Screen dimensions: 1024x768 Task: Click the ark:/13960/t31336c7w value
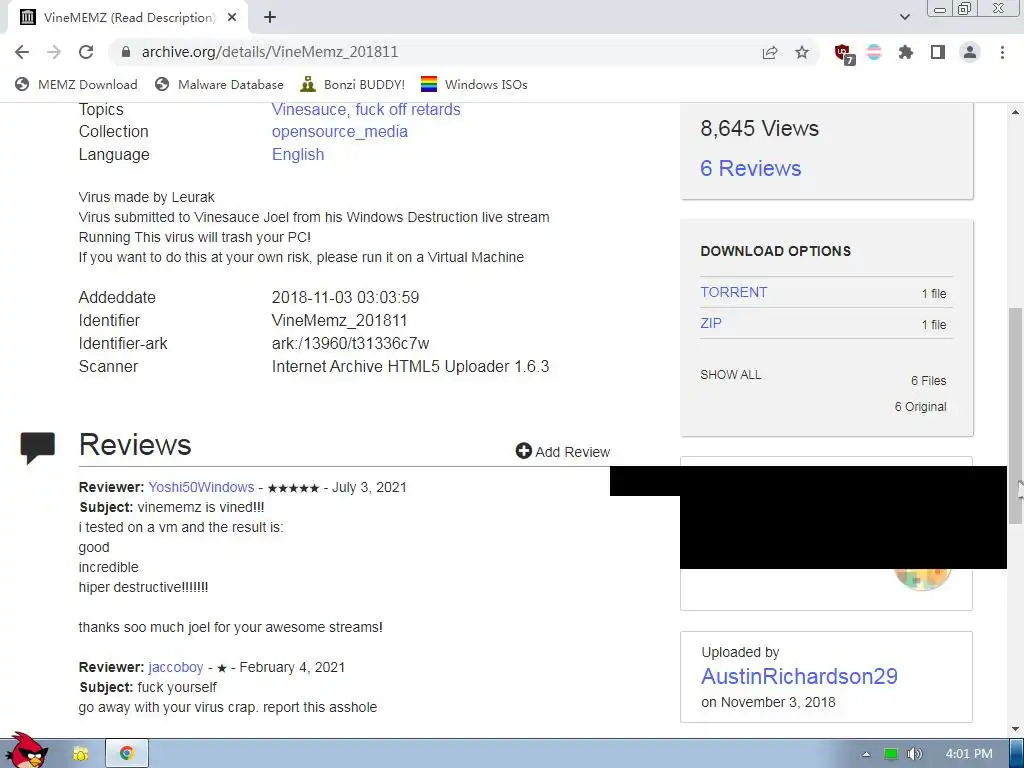pyautogui.click(x=351, y=344)
